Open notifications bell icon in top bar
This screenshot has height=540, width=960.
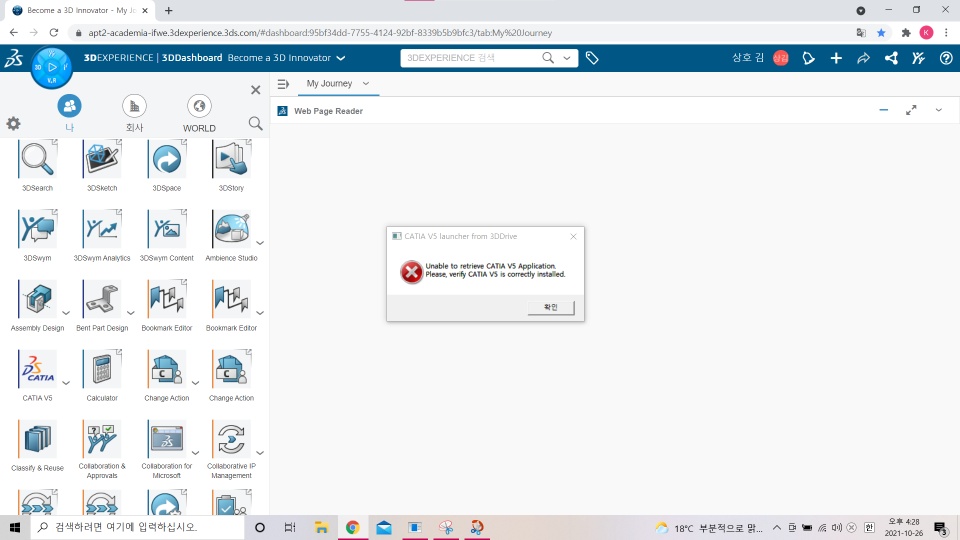pos(808,58)
